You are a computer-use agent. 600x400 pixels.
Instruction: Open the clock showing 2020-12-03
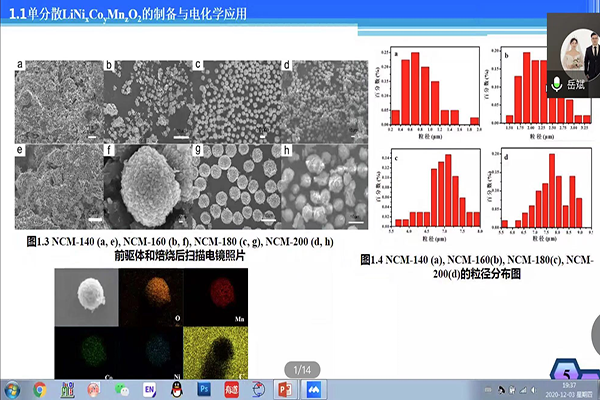(x=572, y=389)
